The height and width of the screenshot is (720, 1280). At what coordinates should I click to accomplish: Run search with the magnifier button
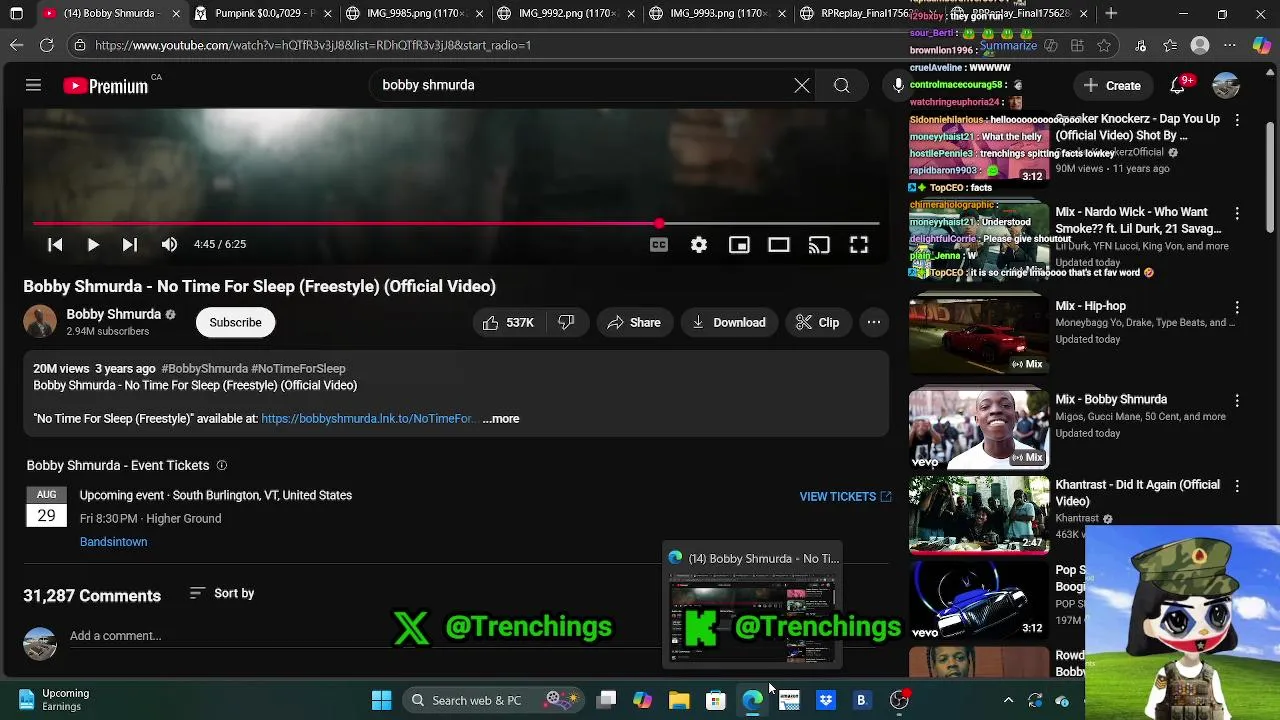click(x=842, y=85)
